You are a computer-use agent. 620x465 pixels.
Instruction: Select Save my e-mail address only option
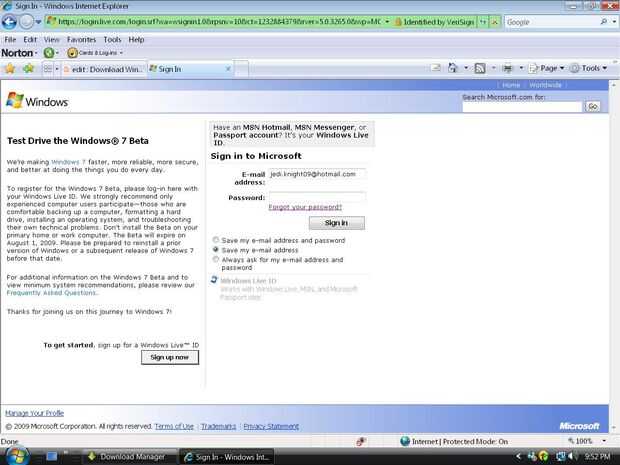pos(215,250)
